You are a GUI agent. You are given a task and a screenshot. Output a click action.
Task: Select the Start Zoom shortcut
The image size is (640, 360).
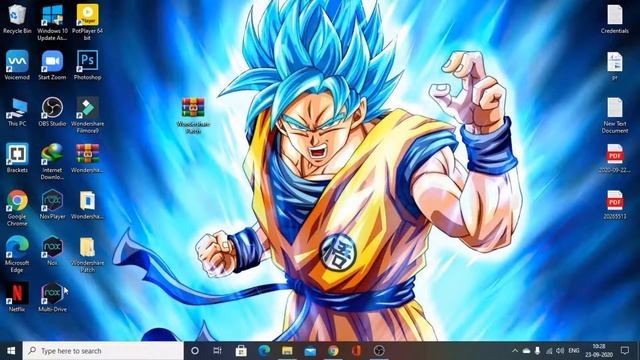tap(52, 65)
